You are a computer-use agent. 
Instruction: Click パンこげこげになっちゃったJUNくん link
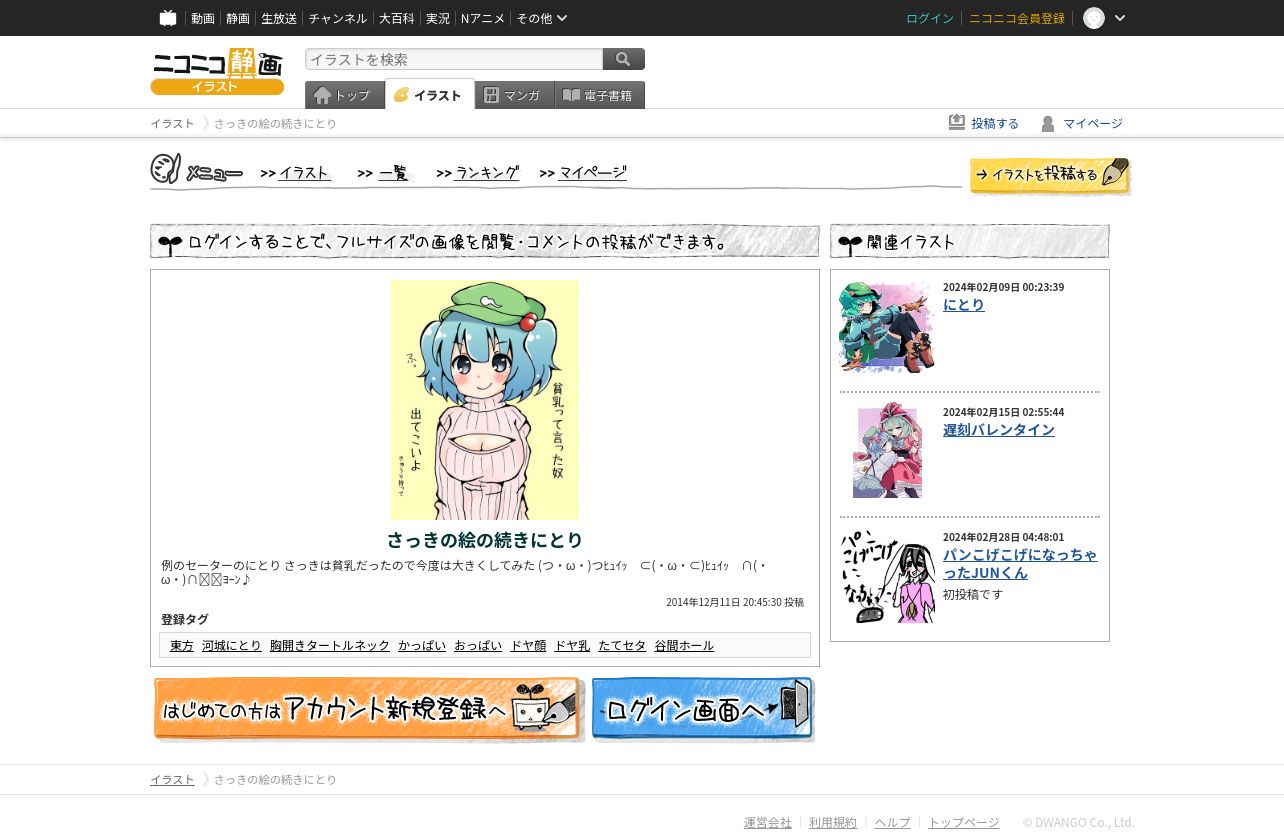[x=1020, y=563]
